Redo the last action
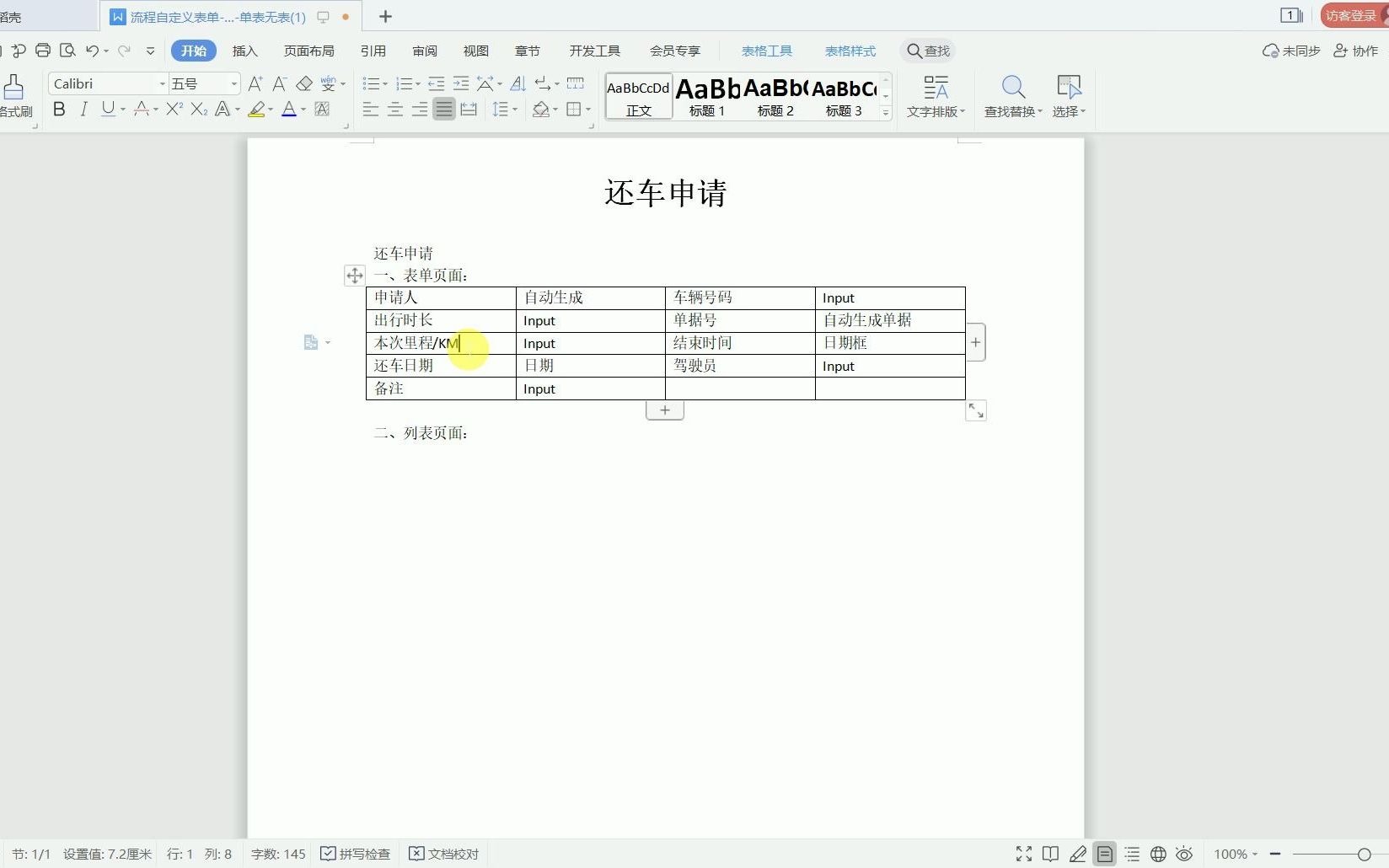 [124, 51]
